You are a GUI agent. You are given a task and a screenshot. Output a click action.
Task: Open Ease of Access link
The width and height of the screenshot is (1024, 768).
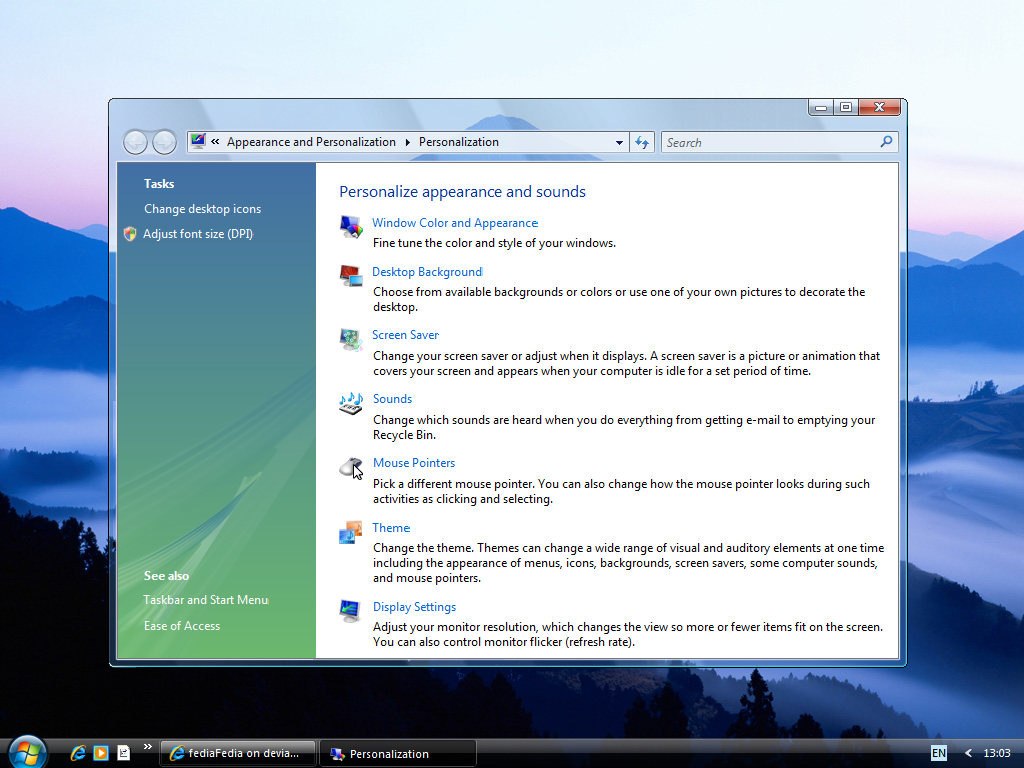[182, 626]
